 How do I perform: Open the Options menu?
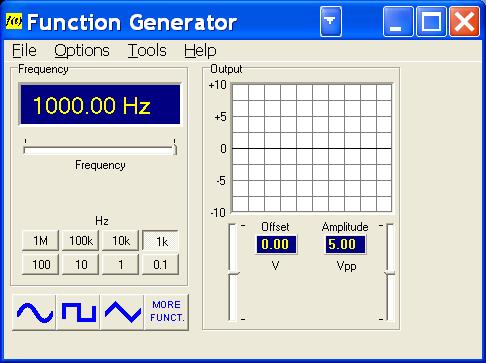tap(82, 51)
